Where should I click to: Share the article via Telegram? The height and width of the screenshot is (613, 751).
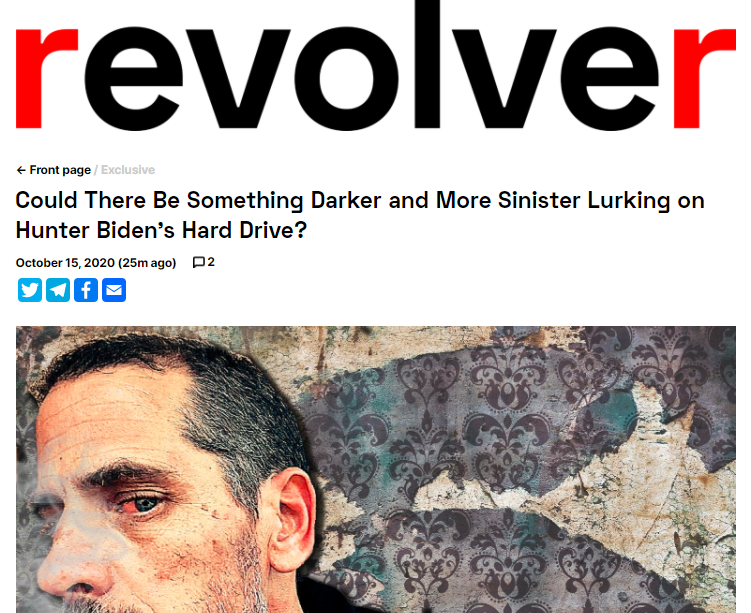(x=58, y=290)
